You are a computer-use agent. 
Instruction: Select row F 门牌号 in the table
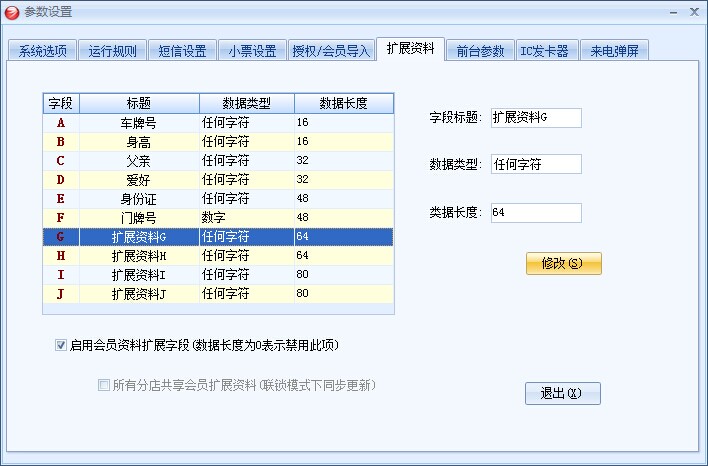click(138, 218)
